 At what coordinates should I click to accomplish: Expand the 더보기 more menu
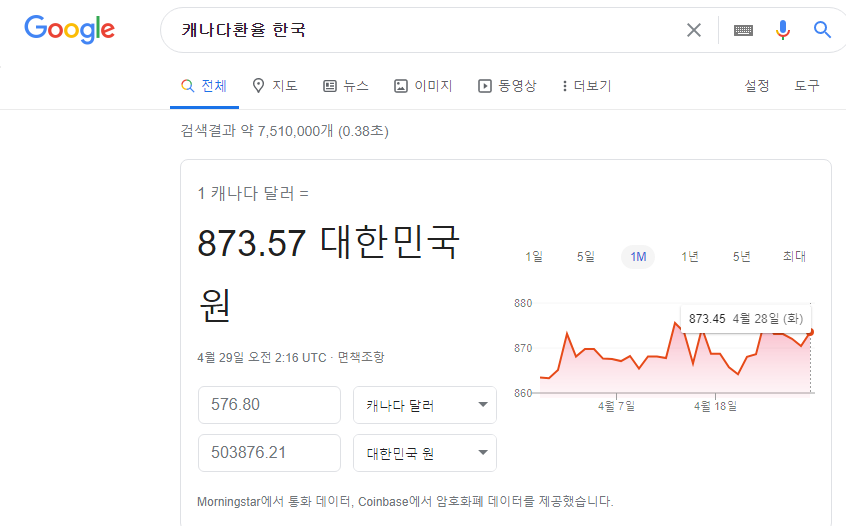pyautogui.click(x=586, y=86)
